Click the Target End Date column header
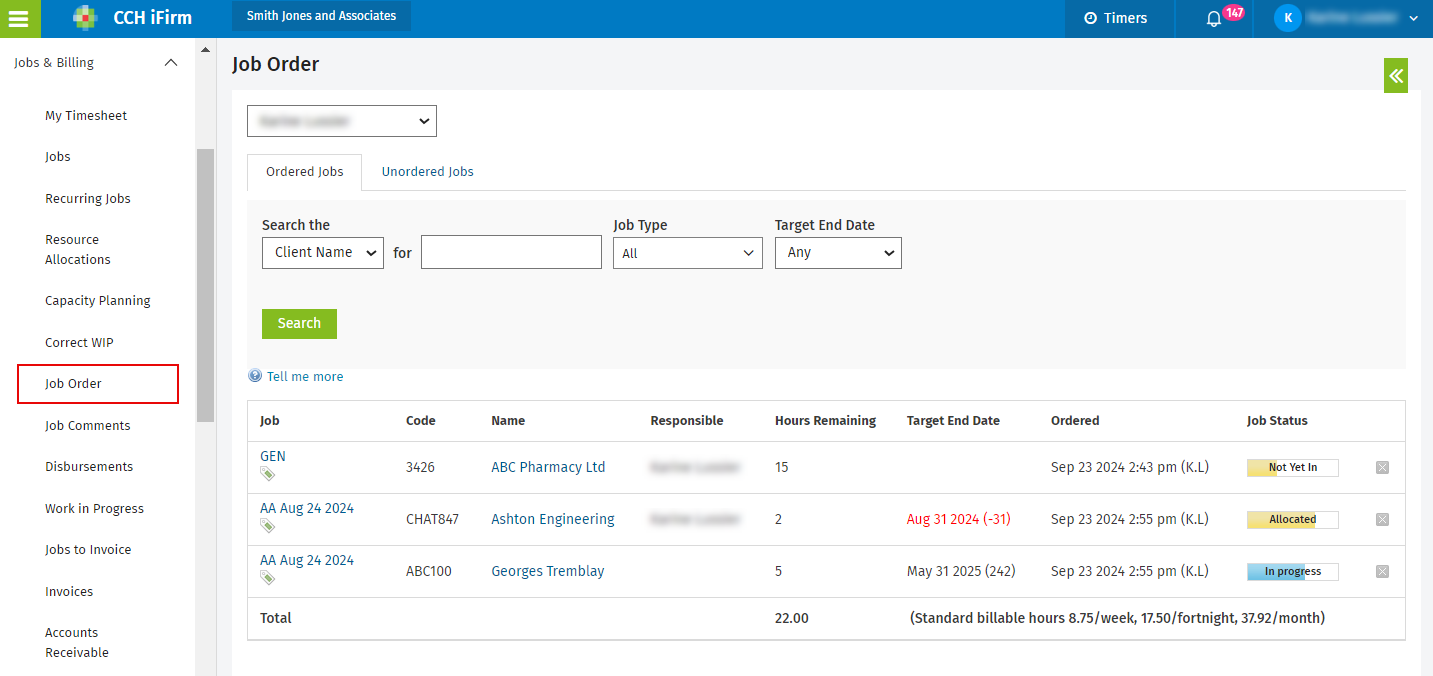Screen dimensions: 1433x676 [953, 421]
